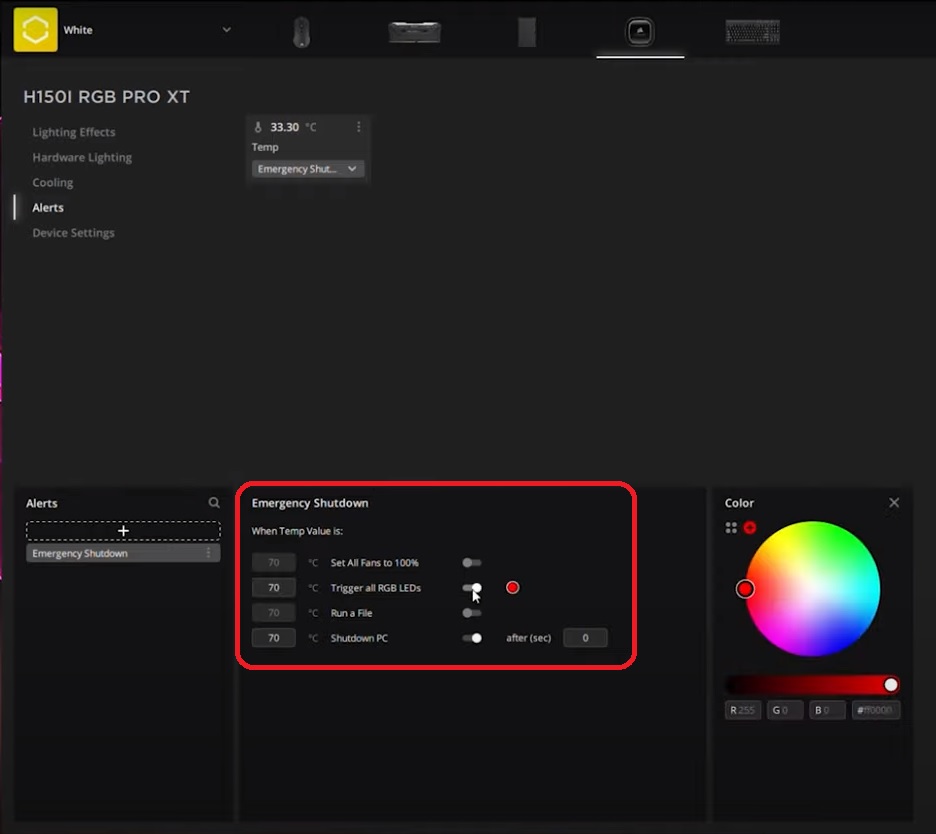The image size is (936, 834).
Task: Go to Lighting Effects section
Action: (74, 132)
